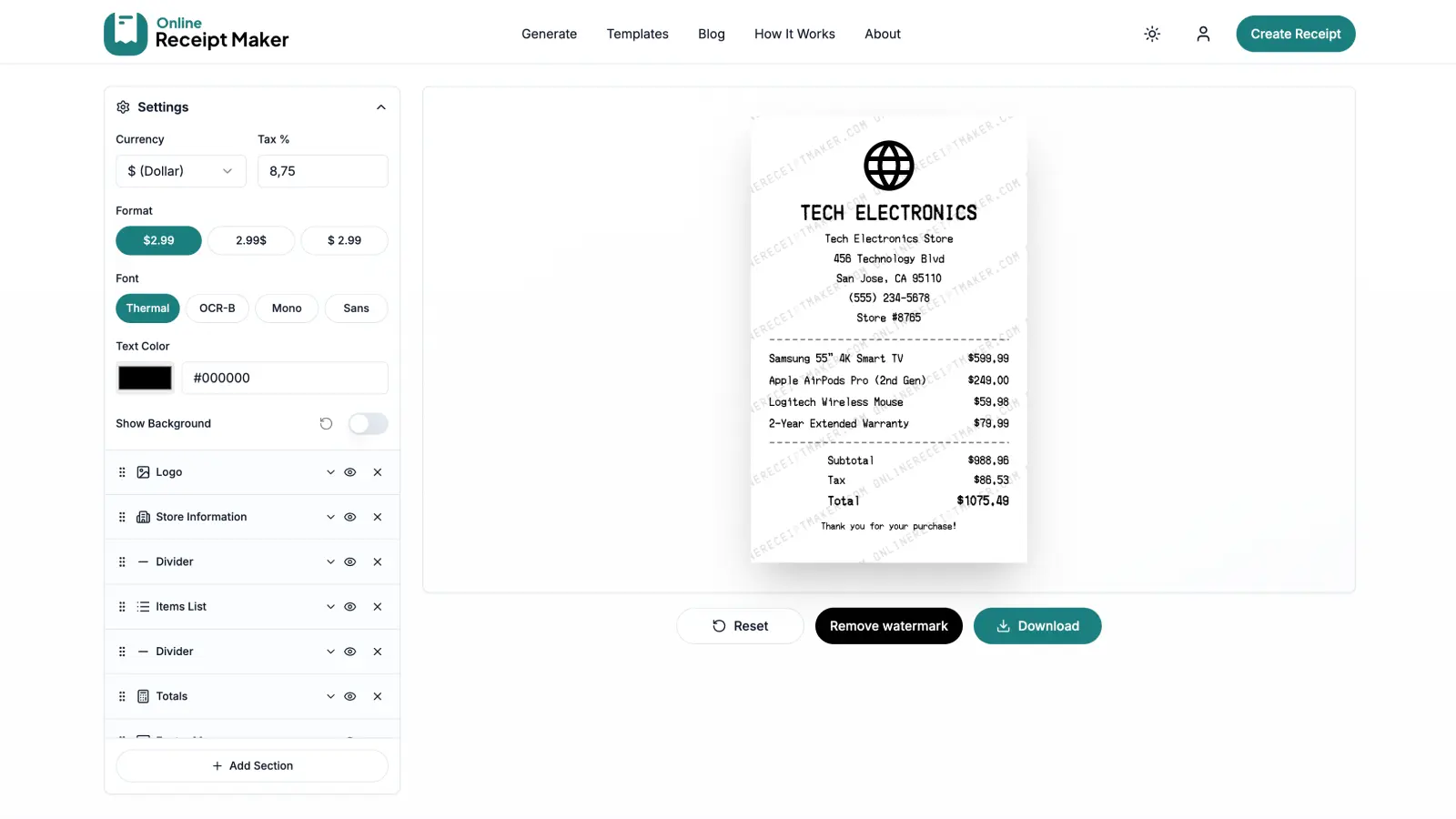1456x819 pixels.
Task: Download the receipt
Action: point(1037,626)
